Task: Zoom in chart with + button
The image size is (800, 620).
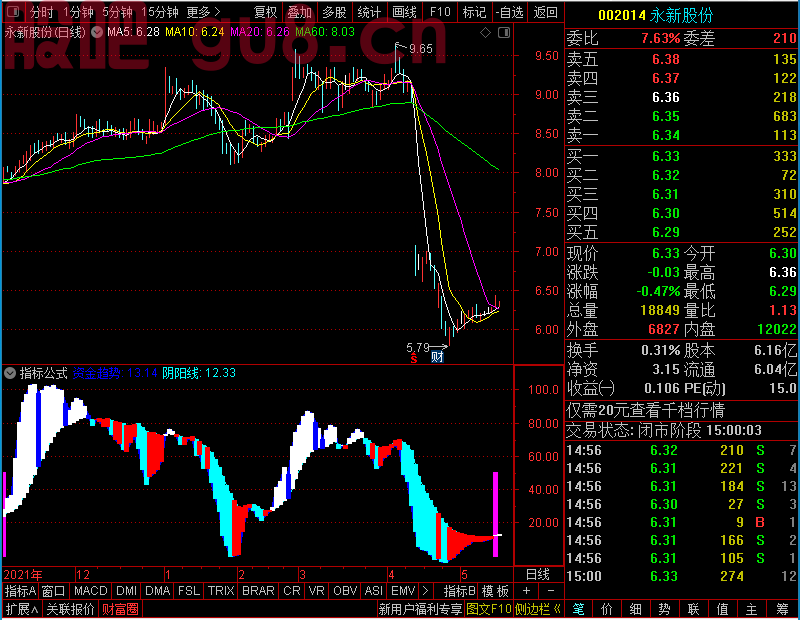Action: tap(527, 591)
